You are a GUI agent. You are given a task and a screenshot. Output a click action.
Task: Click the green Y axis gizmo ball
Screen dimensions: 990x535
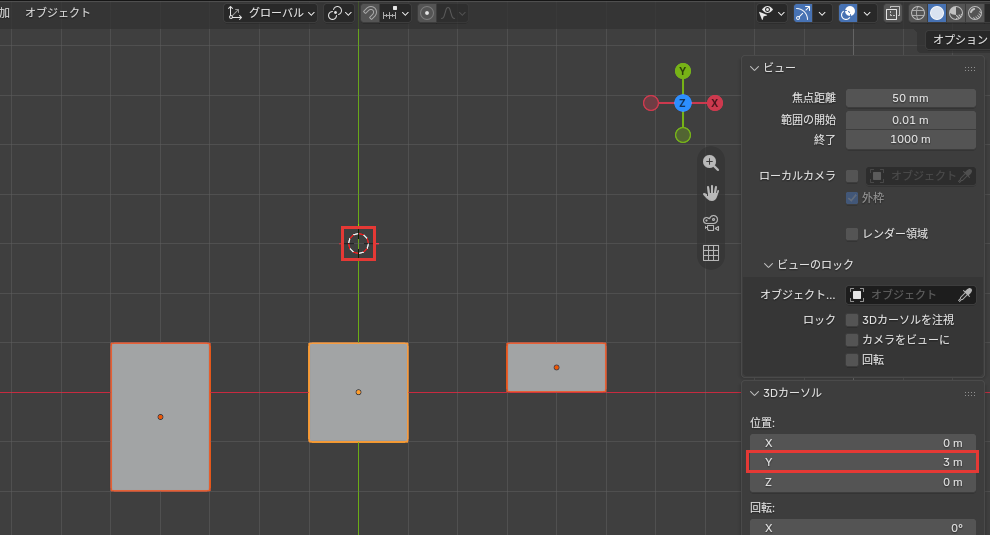[683, 71]
